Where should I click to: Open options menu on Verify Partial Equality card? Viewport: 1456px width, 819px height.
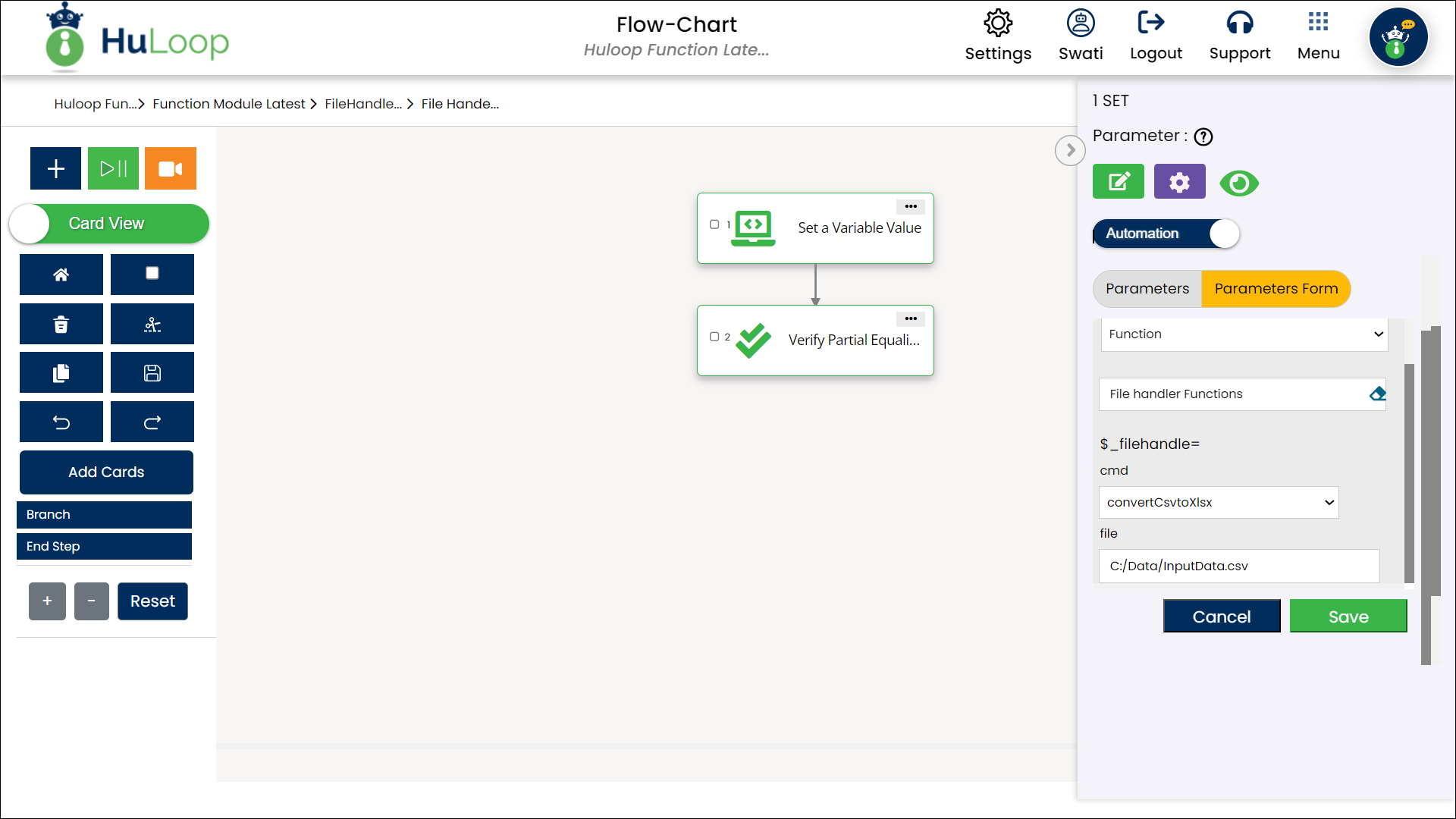911,318
